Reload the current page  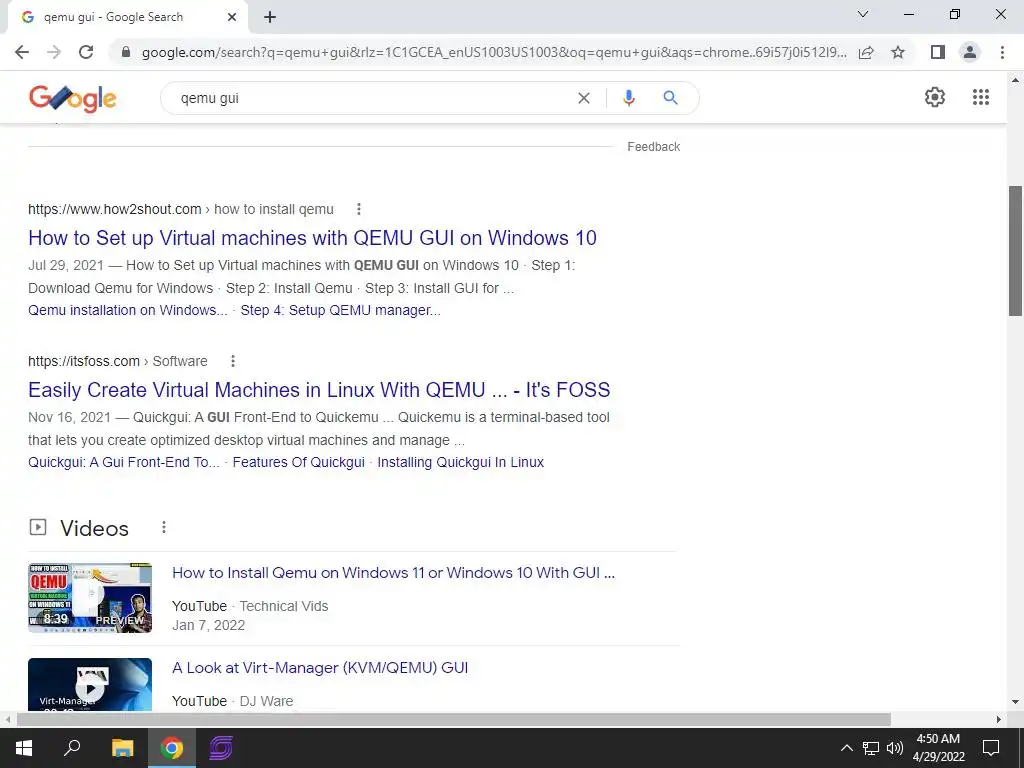tap(86, 52)
